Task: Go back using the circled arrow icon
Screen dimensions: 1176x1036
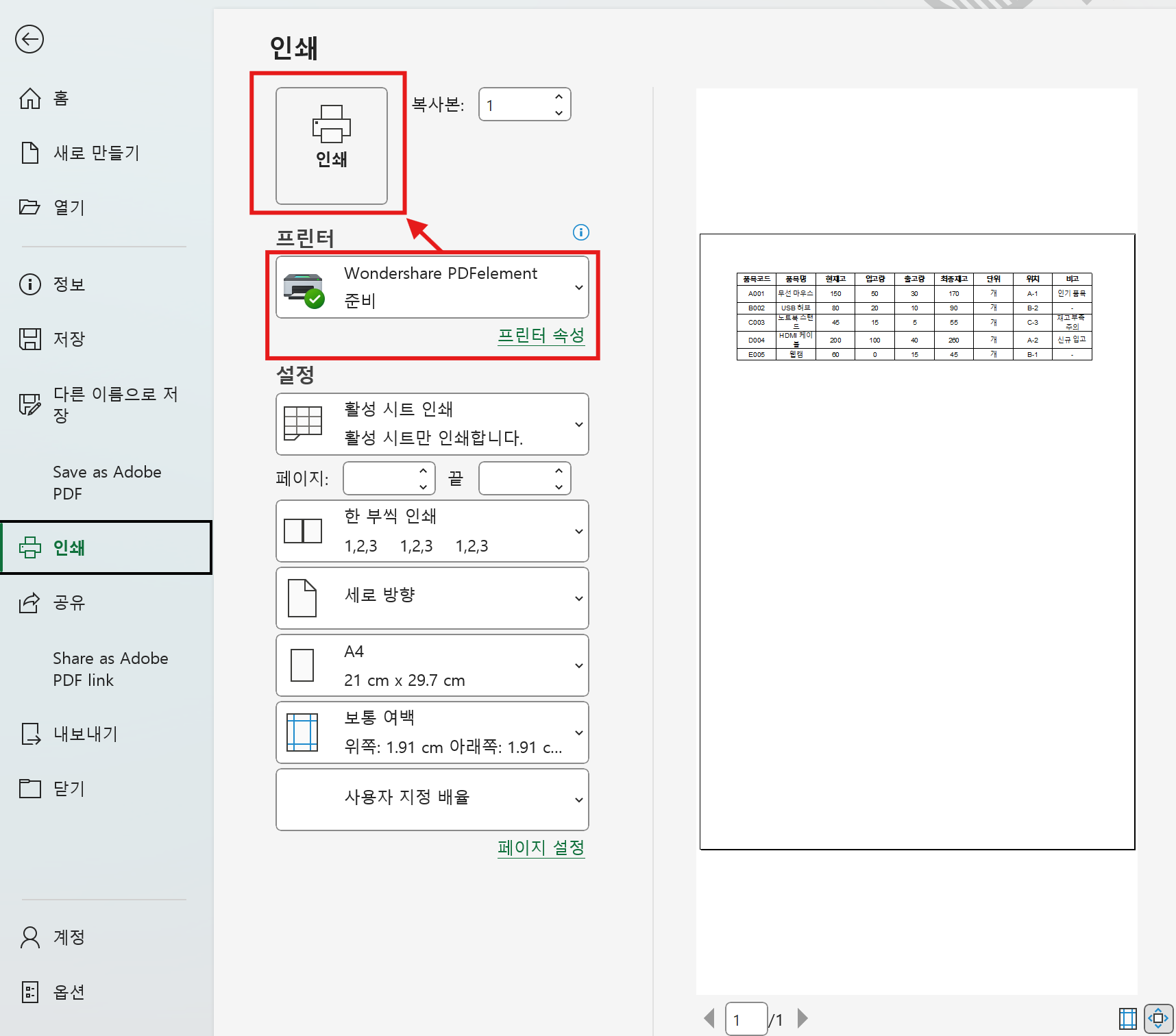Action: click(29, 39)
